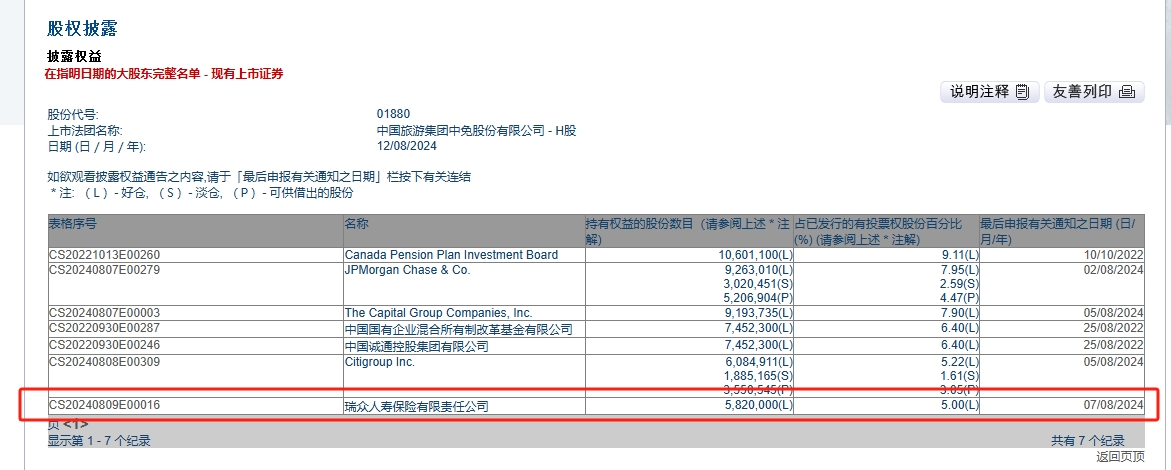
Task: Open the 返回页顶 link
Action: 1119,457
